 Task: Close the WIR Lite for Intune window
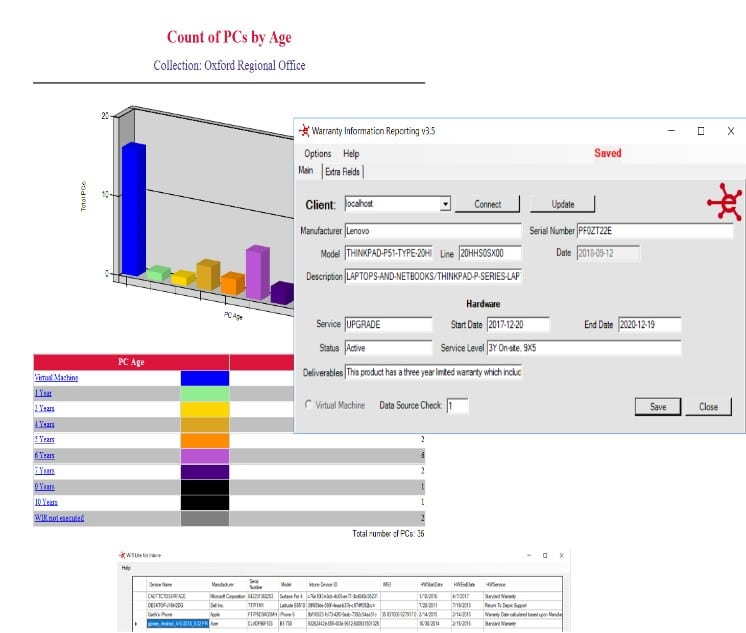coord(562,555)
